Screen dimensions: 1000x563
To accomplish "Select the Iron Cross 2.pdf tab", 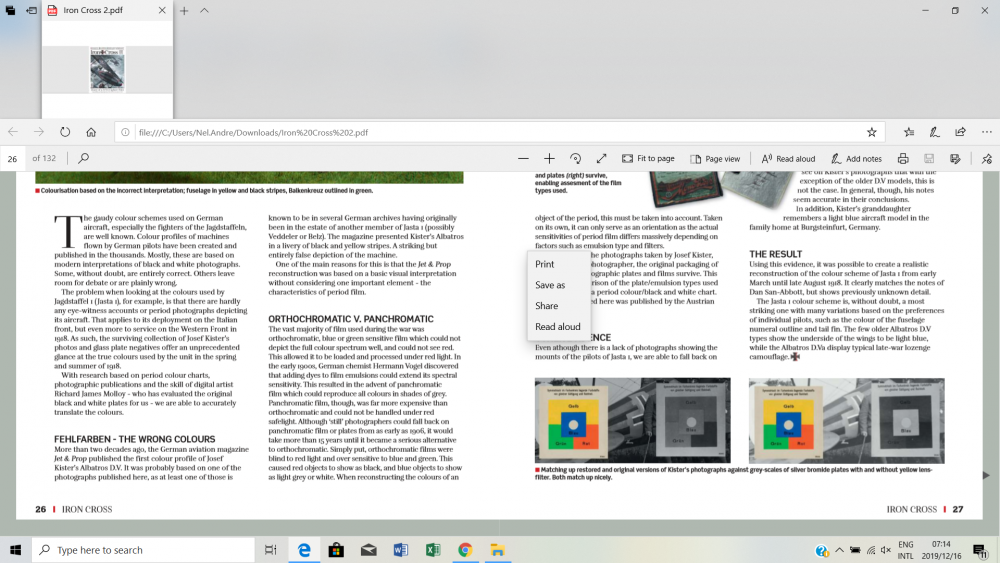I will [107, 10].
